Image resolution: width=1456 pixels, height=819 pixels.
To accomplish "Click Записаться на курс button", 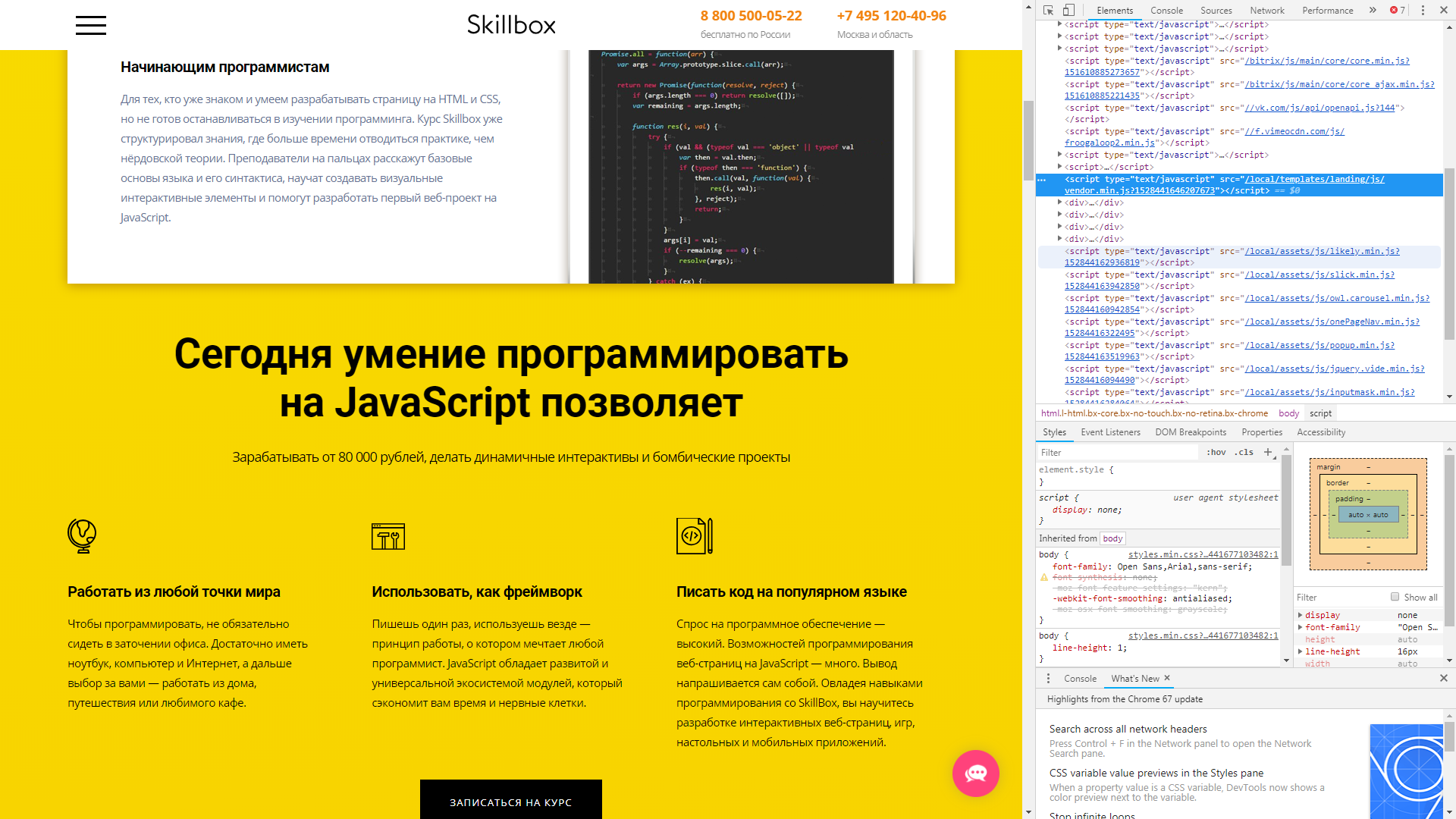I will coord(511,802).
